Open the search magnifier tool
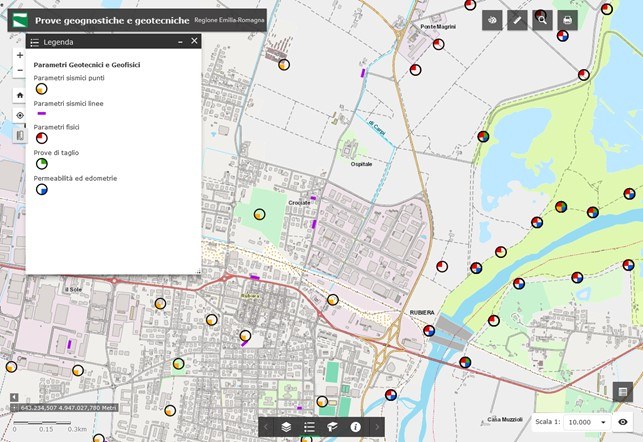 [543, 20]
